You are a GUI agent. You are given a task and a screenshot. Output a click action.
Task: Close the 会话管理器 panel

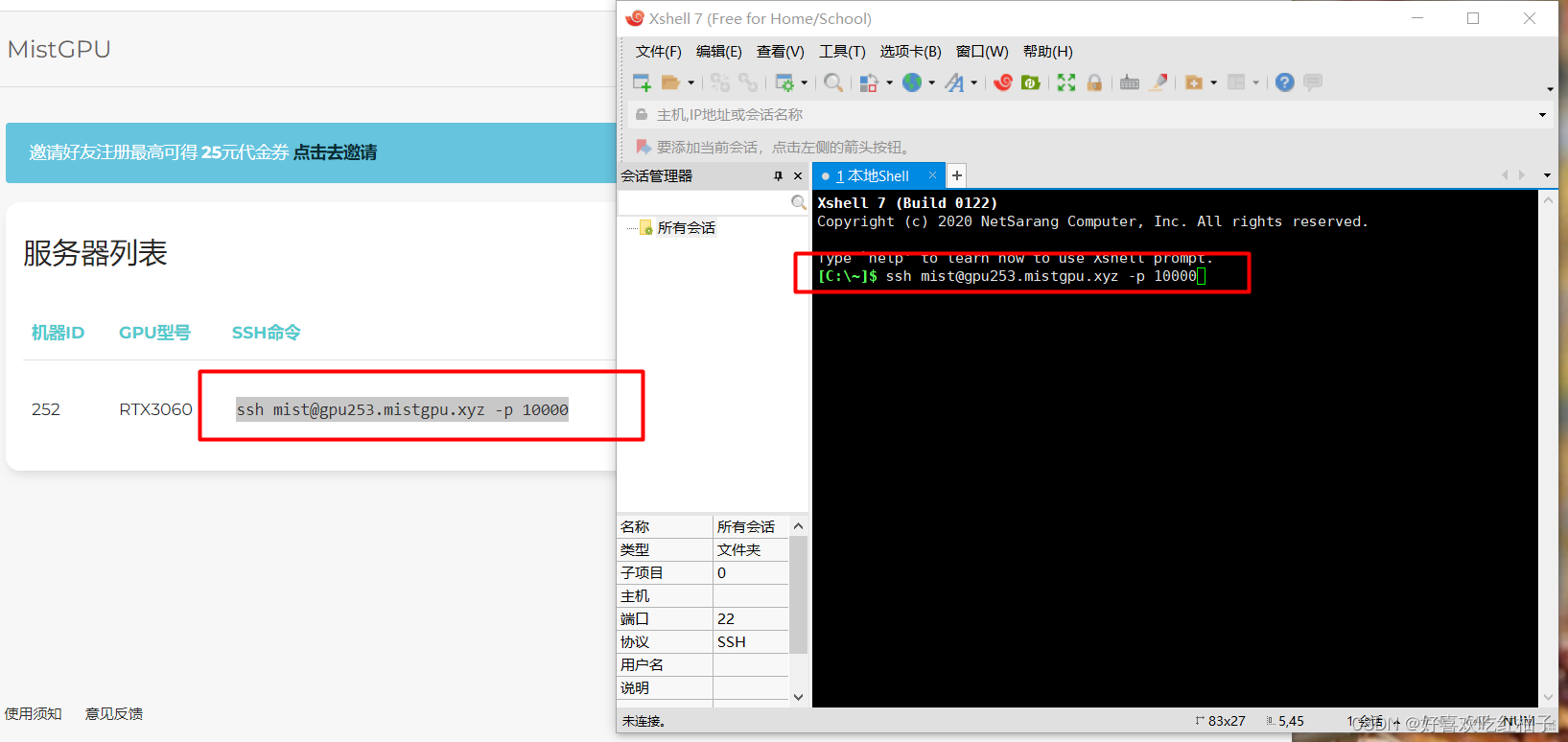click(x=798, y=176)
